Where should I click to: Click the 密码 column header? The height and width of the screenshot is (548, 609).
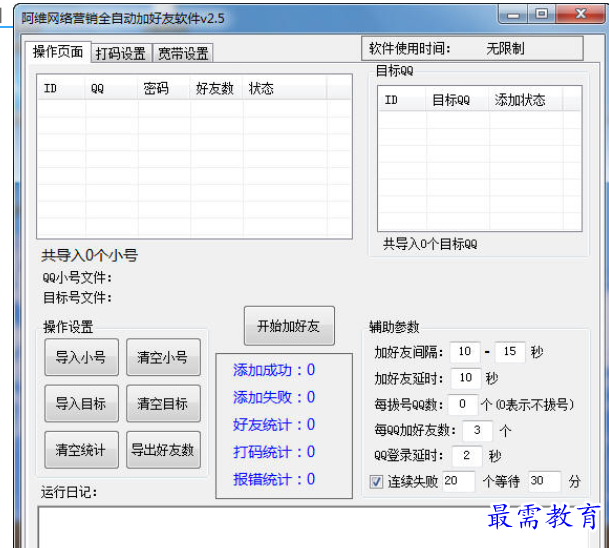[x=164, y=89]
